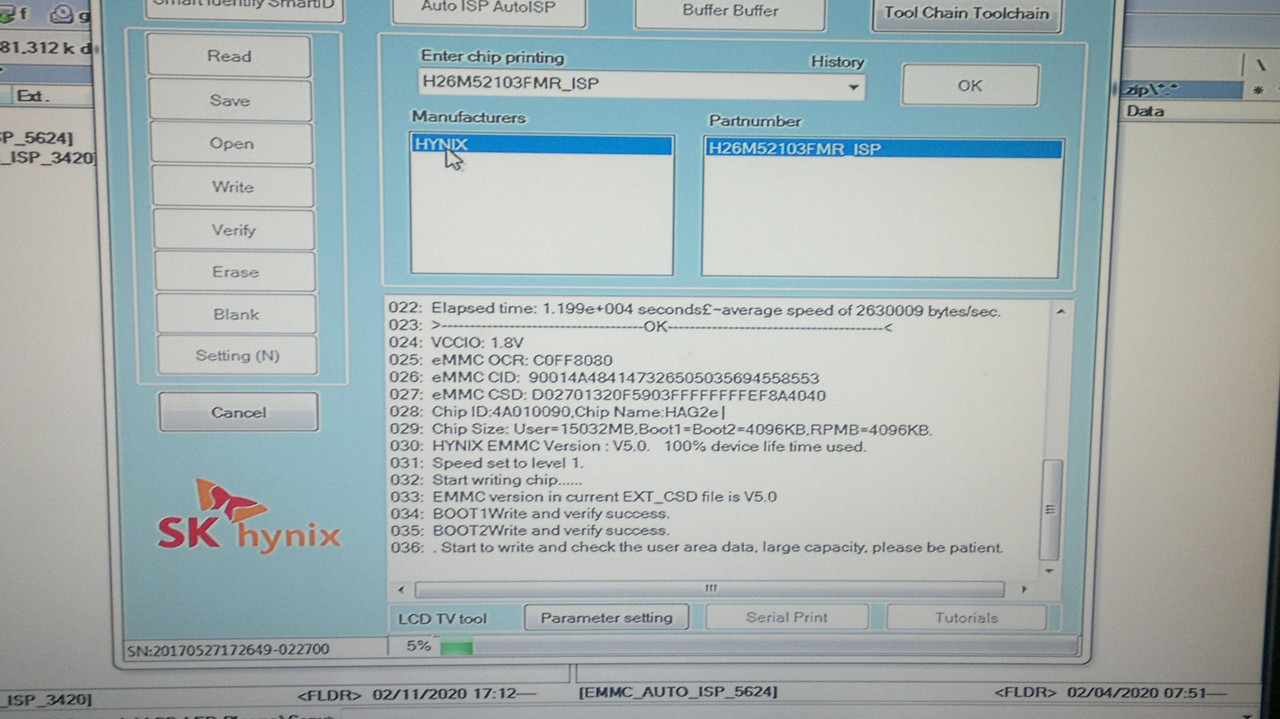Click the Read button
This screenshot has width=1280, height=719.
point(229,56)
